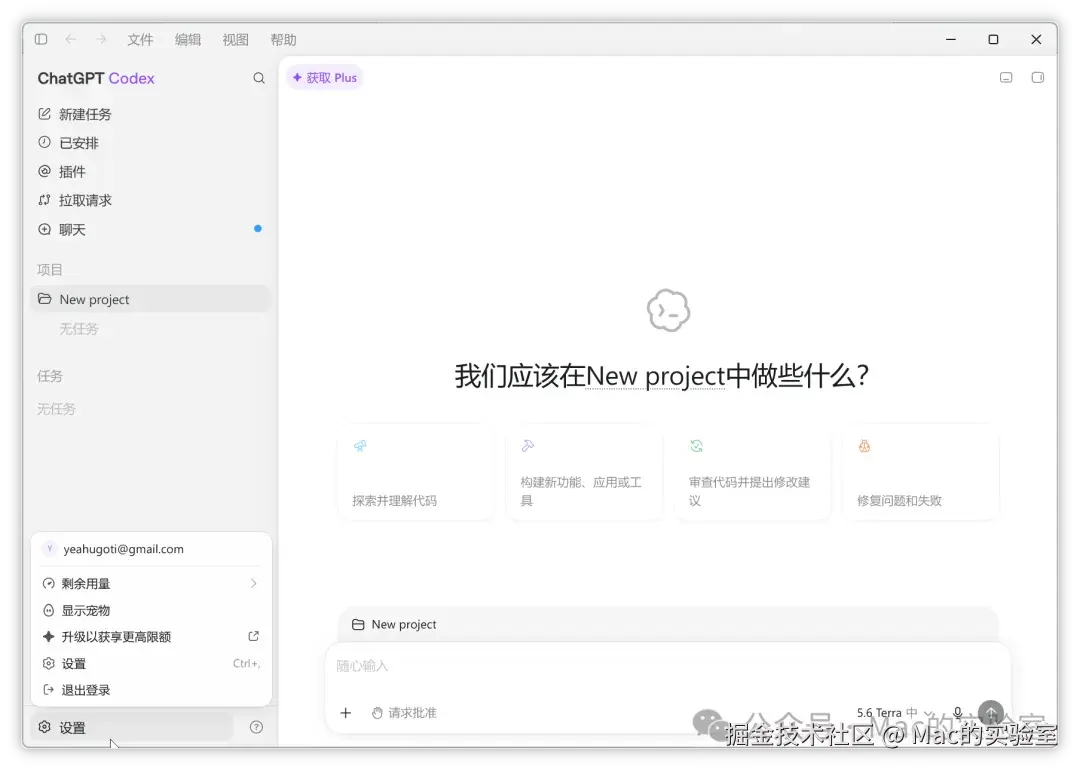Open the 拉取请求 pull requests item
Screen dimensions: 1080x770
(x=150, y=200)
